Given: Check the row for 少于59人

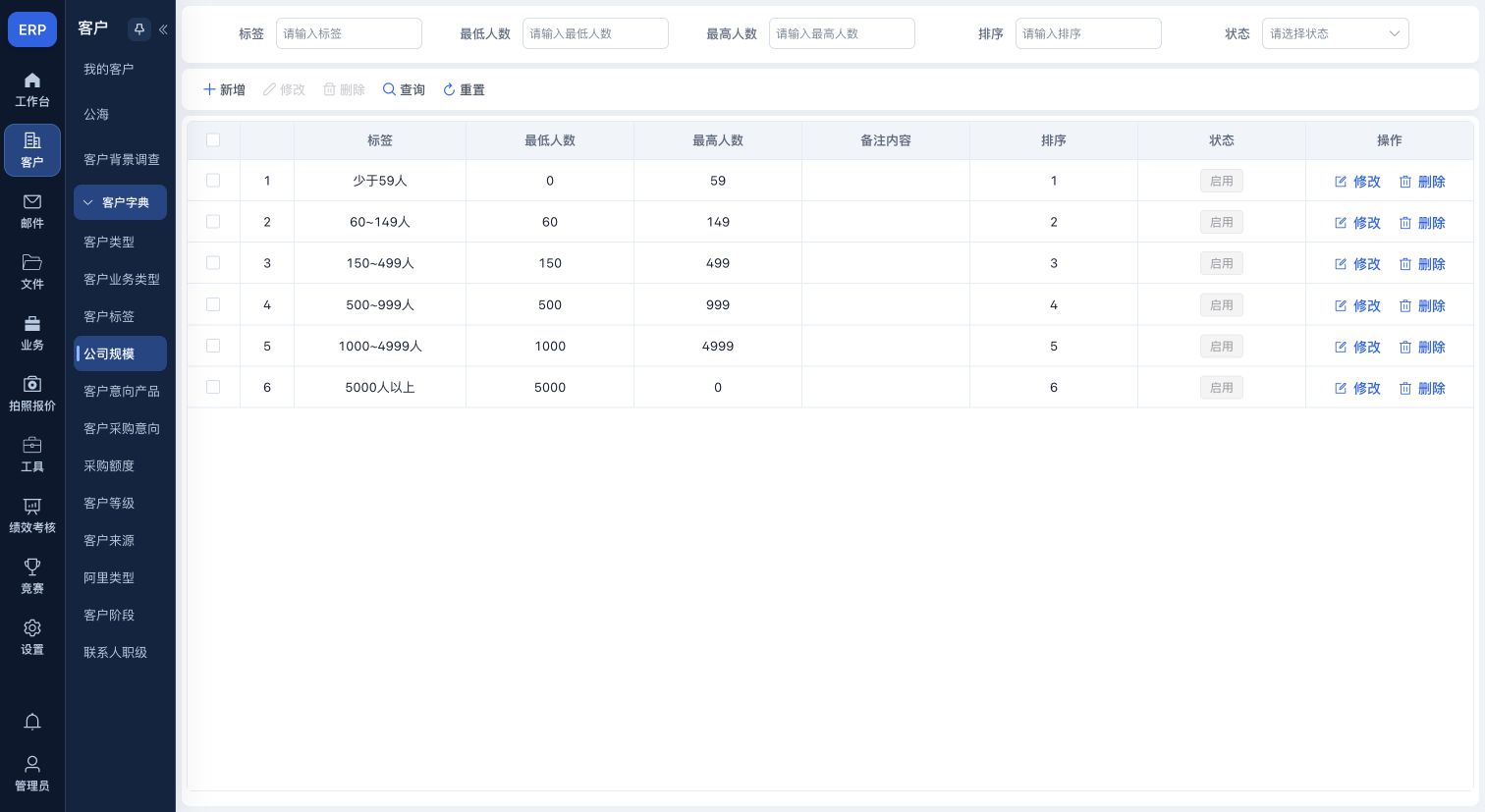Looking at the screenshot, I should 213,181.
